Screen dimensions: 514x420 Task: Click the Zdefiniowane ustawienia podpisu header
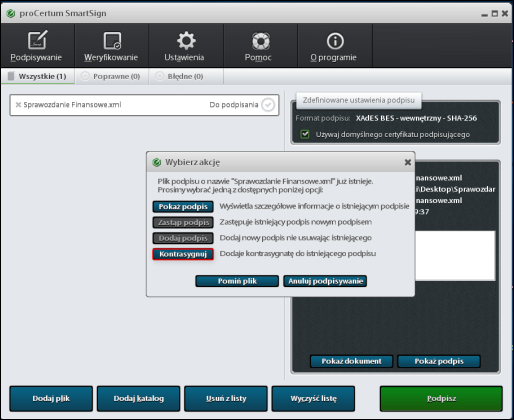point(359,100)
